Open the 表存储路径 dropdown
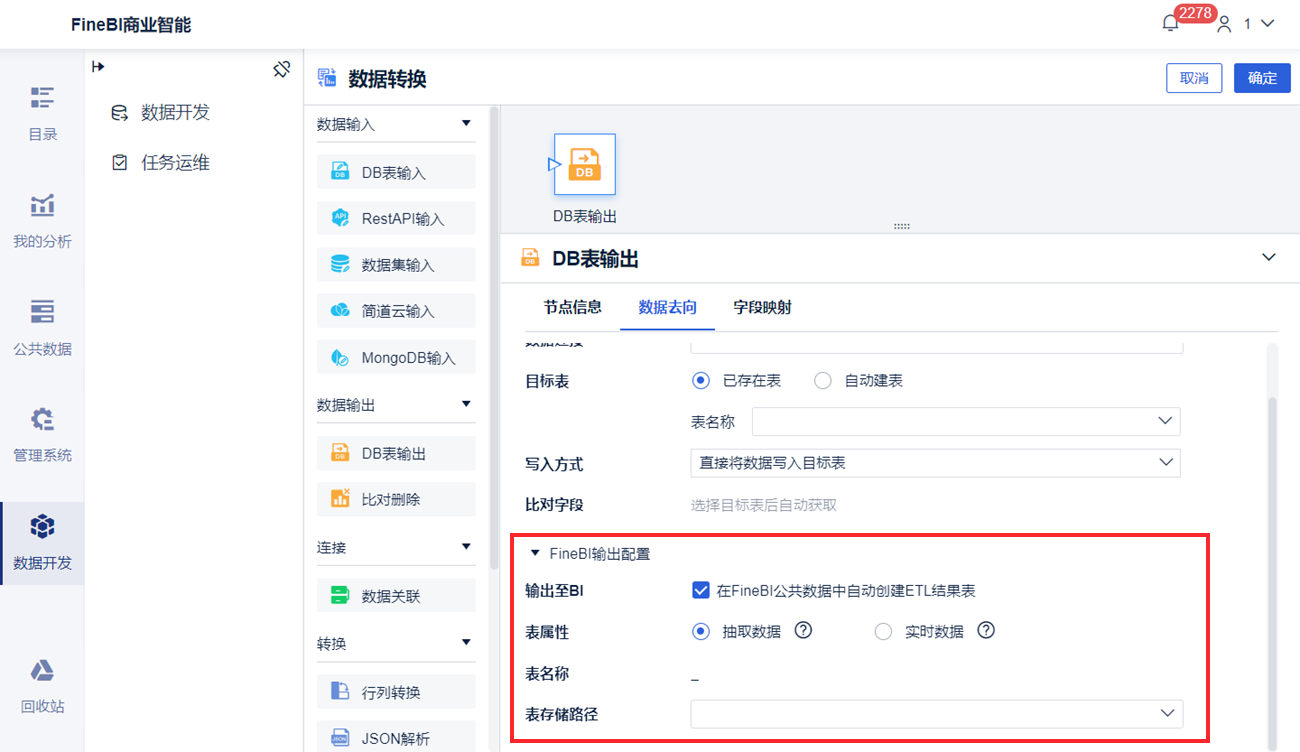This screenshot has width=1300, height=752. click(x=937, y=713)
